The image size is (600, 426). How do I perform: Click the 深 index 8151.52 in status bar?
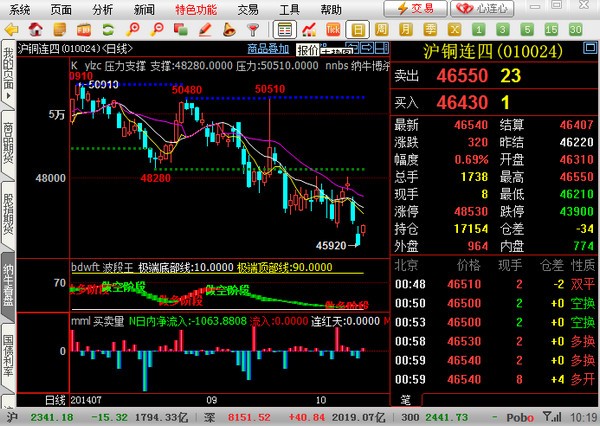click(x=249, y=417)
